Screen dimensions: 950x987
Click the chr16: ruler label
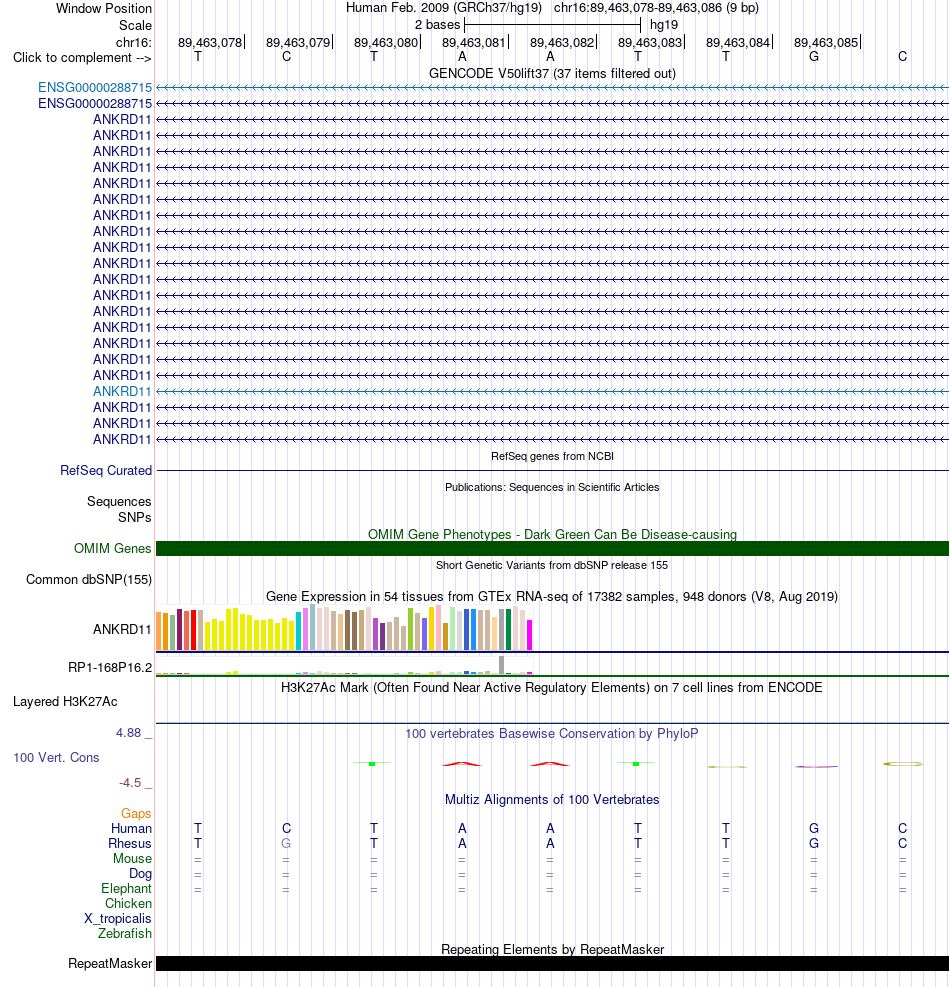pyautogui.click(x=133, y=43)
